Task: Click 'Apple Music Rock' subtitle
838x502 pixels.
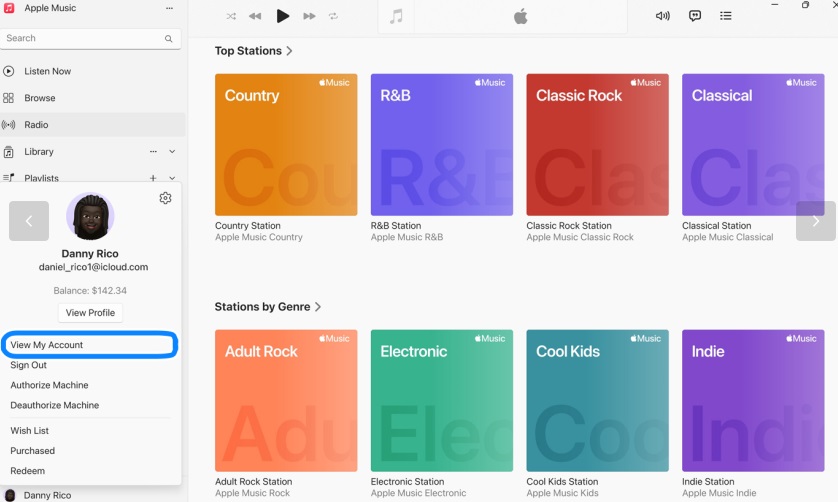Action: click(252, 493)
